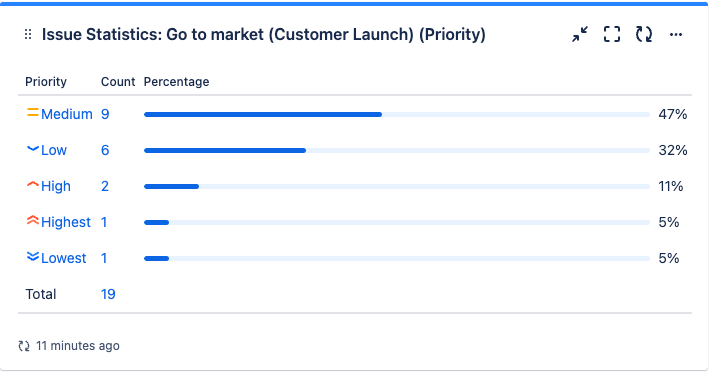Open the gadget's more actions menu
The height and width of the screenshot is (373, 710).
click(676, 34)
